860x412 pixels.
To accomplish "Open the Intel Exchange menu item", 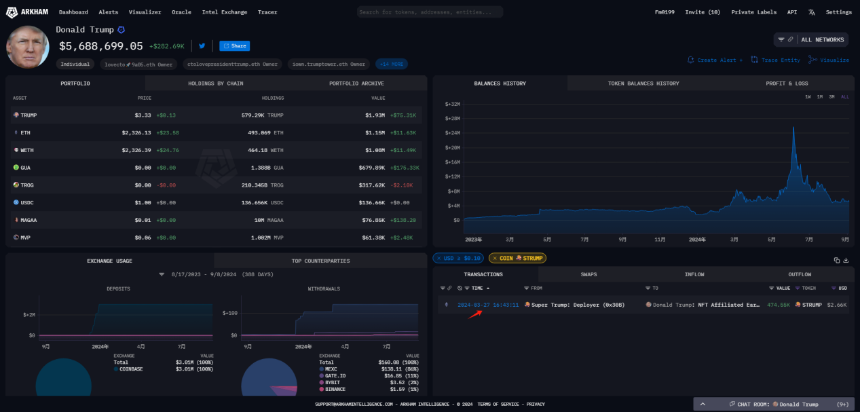I will 224,12.
